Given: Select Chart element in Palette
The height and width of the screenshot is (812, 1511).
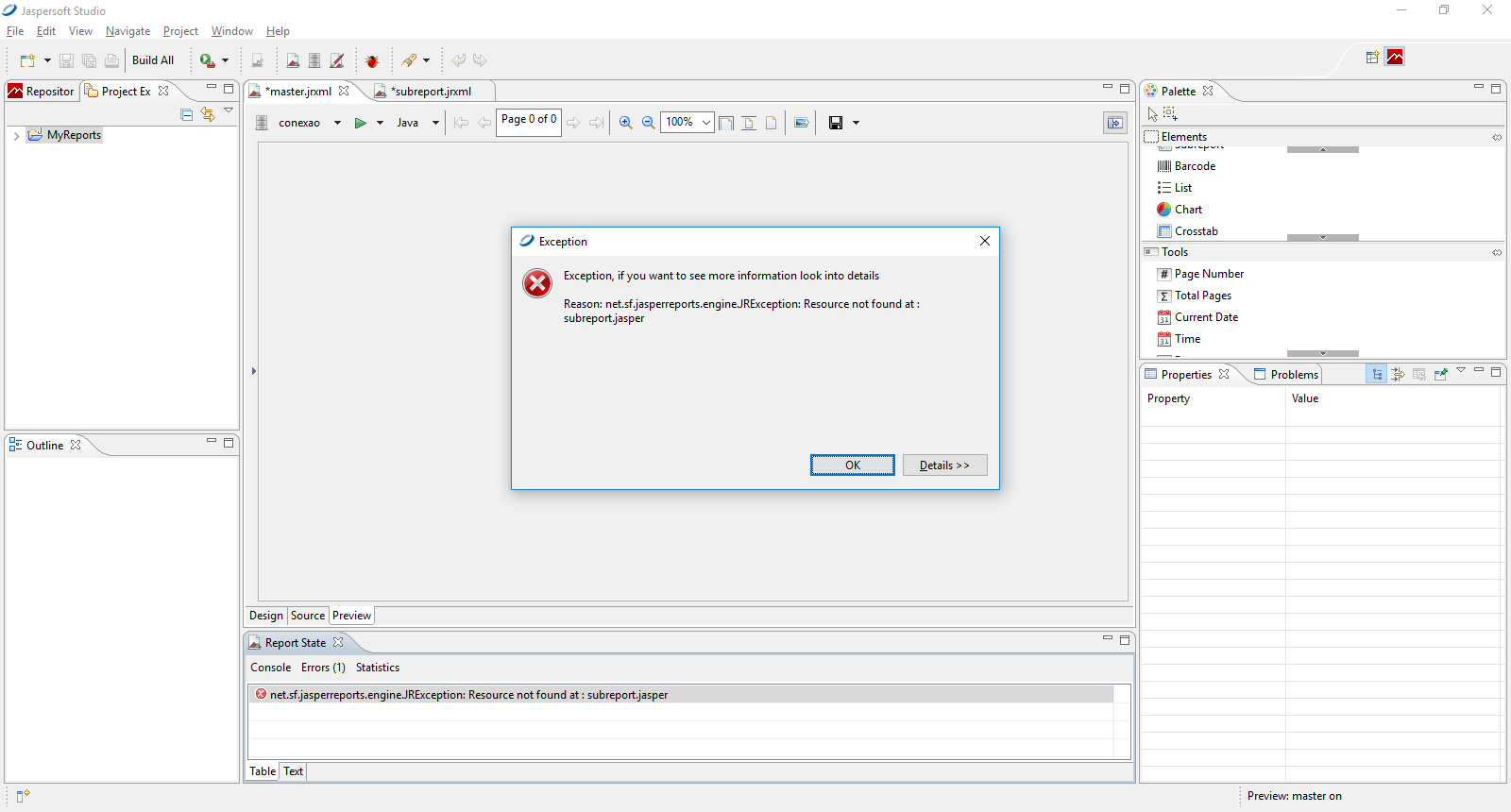Looking at the screenshot, I should pos(1180,210).
